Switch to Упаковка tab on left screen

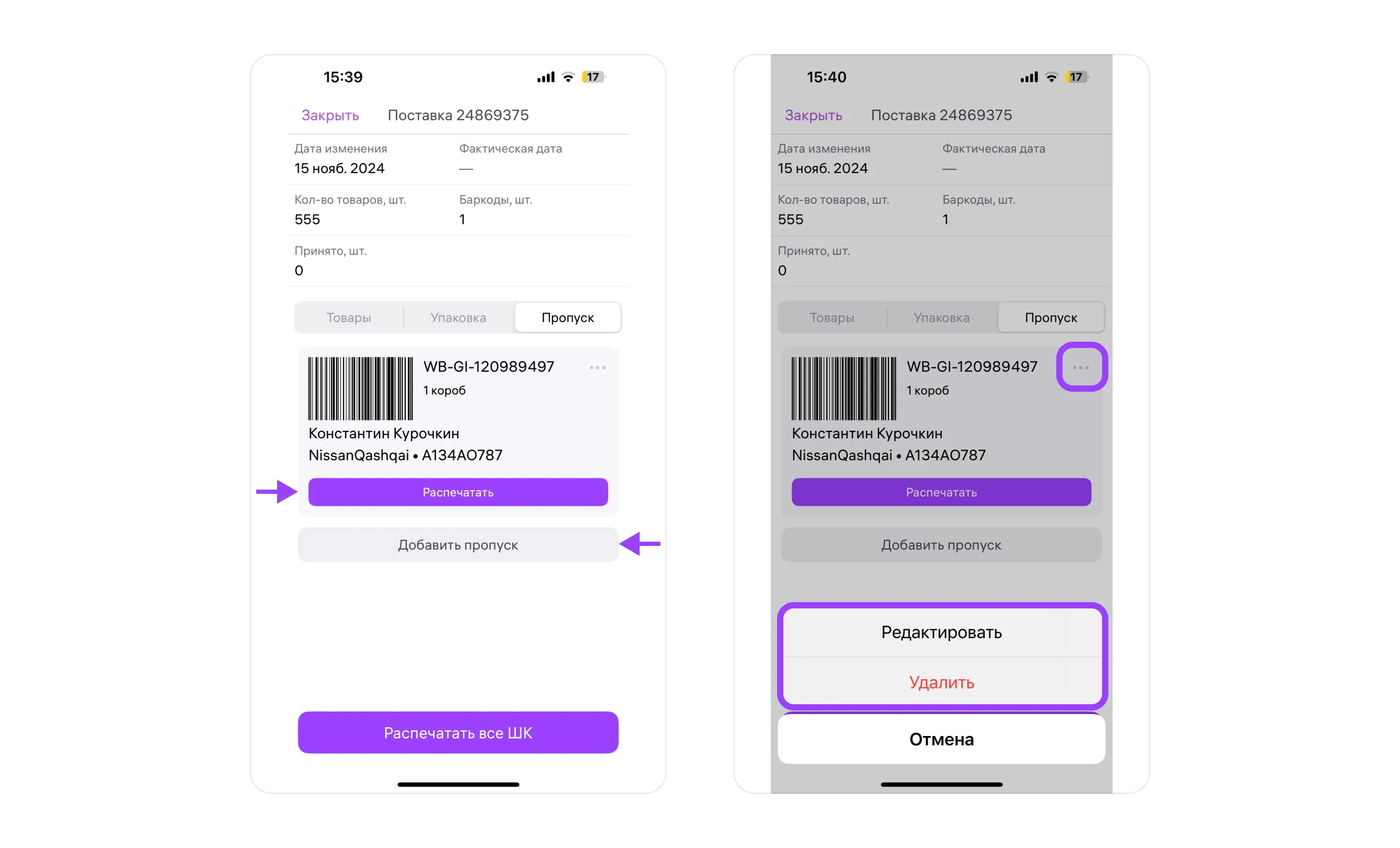[458, 318]
